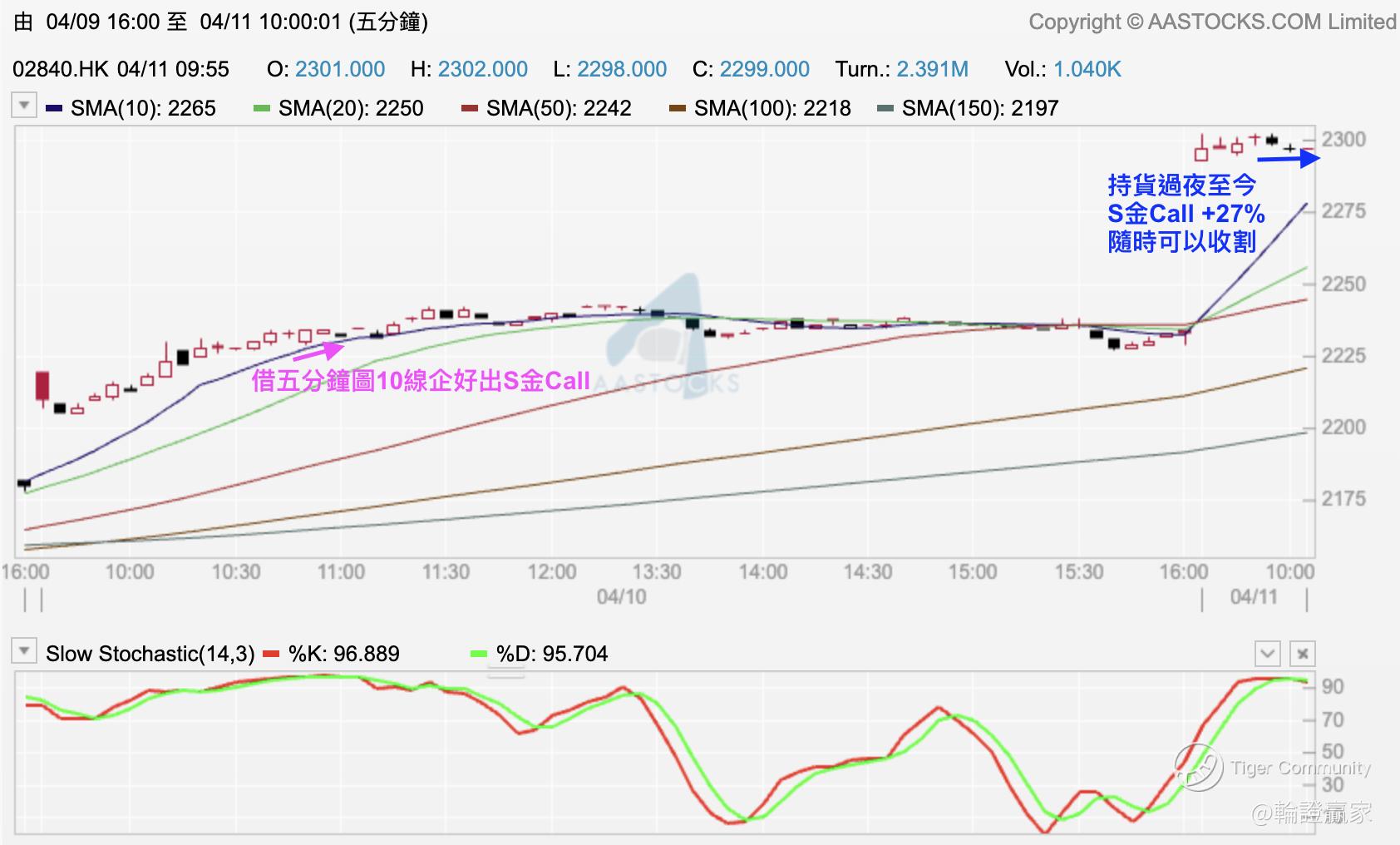Click the close price value 2299.000
The height and width of the screenshot is (845, 1400).
coord(765,69)
